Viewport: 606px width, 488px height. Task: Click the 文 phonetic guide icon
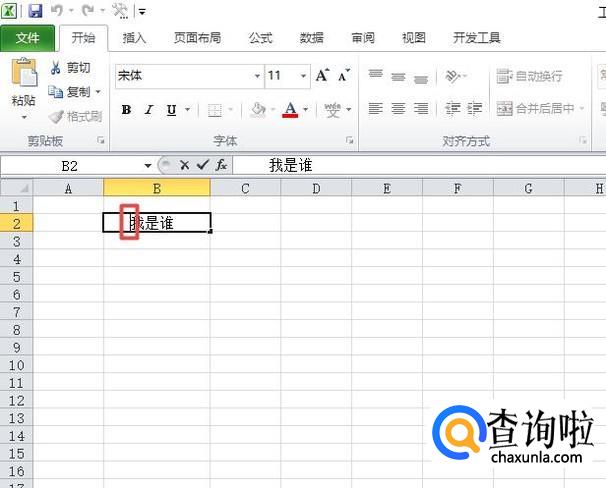click(x=332, y=110)
